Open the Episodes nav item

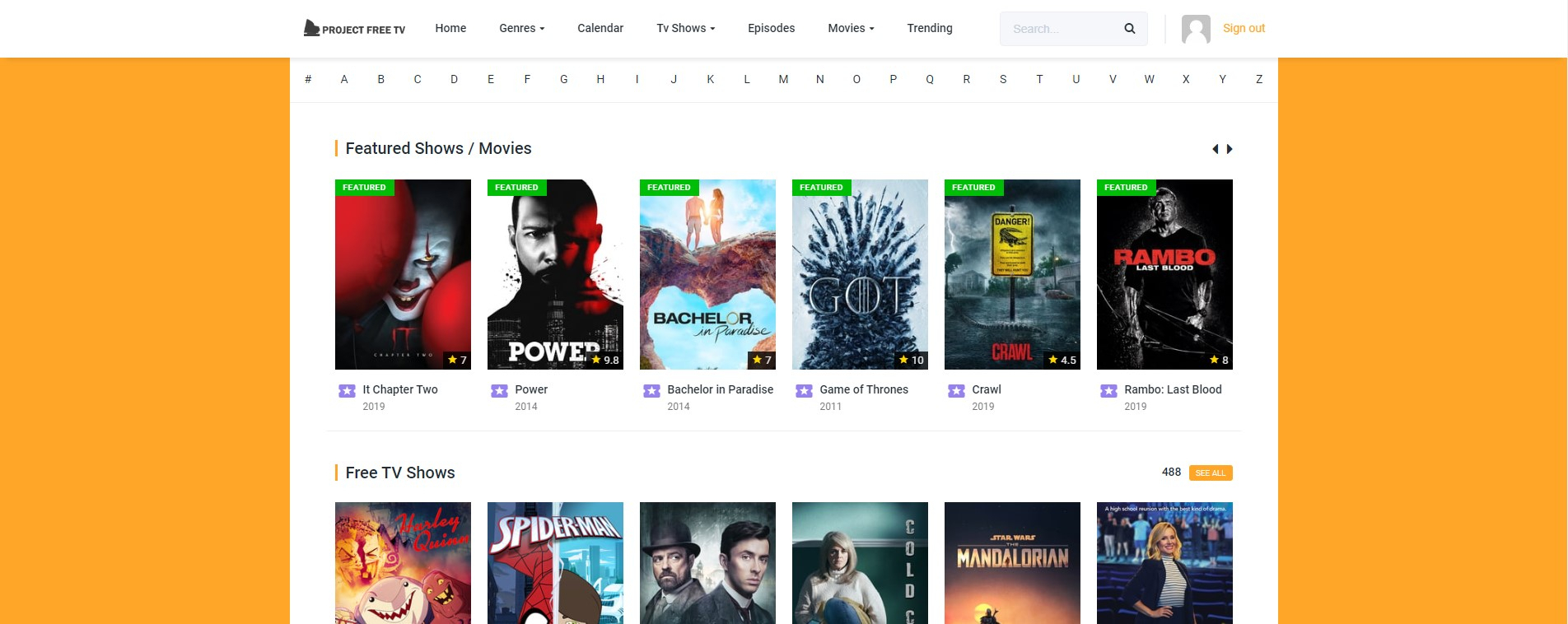(771, 28)
